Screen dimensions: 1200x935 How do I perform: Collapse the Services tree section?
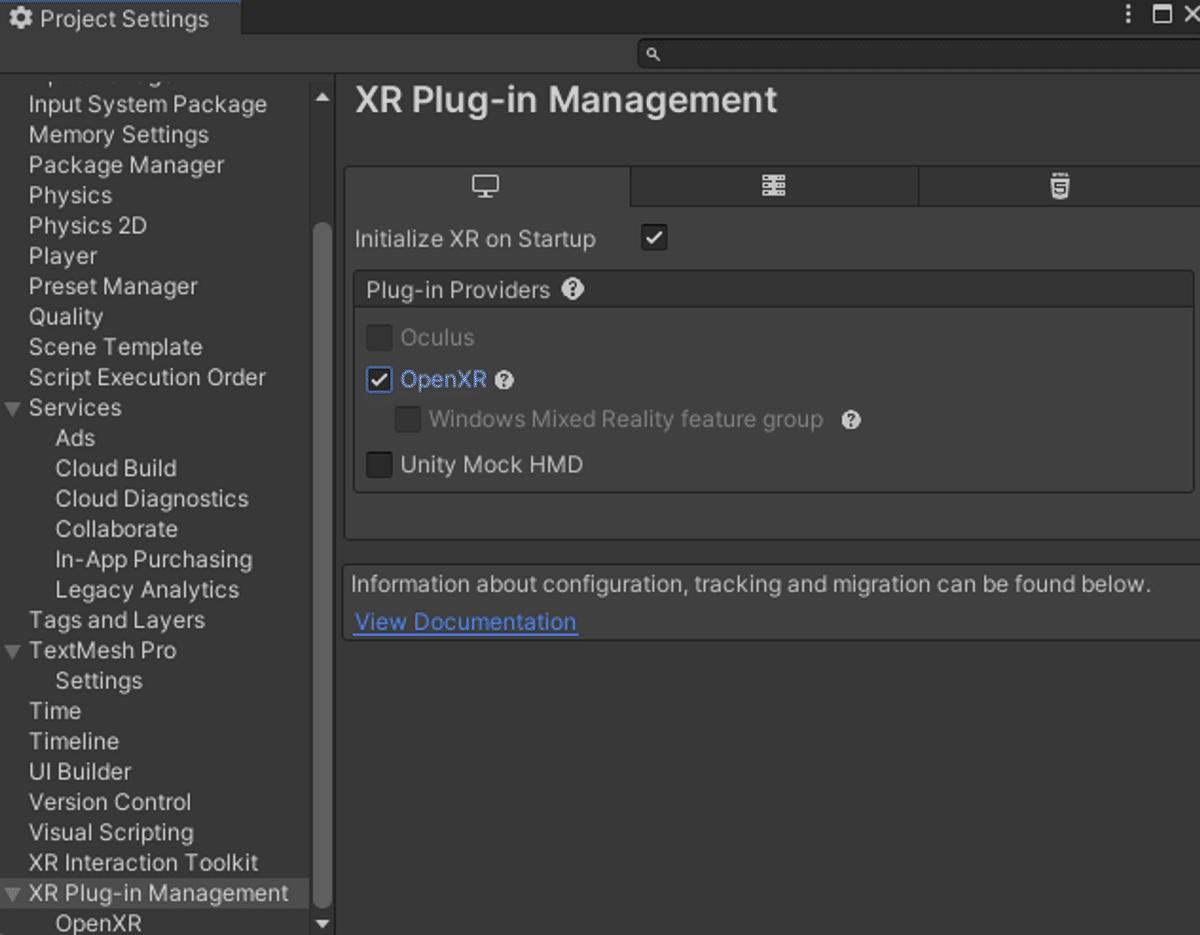(12, 408)
